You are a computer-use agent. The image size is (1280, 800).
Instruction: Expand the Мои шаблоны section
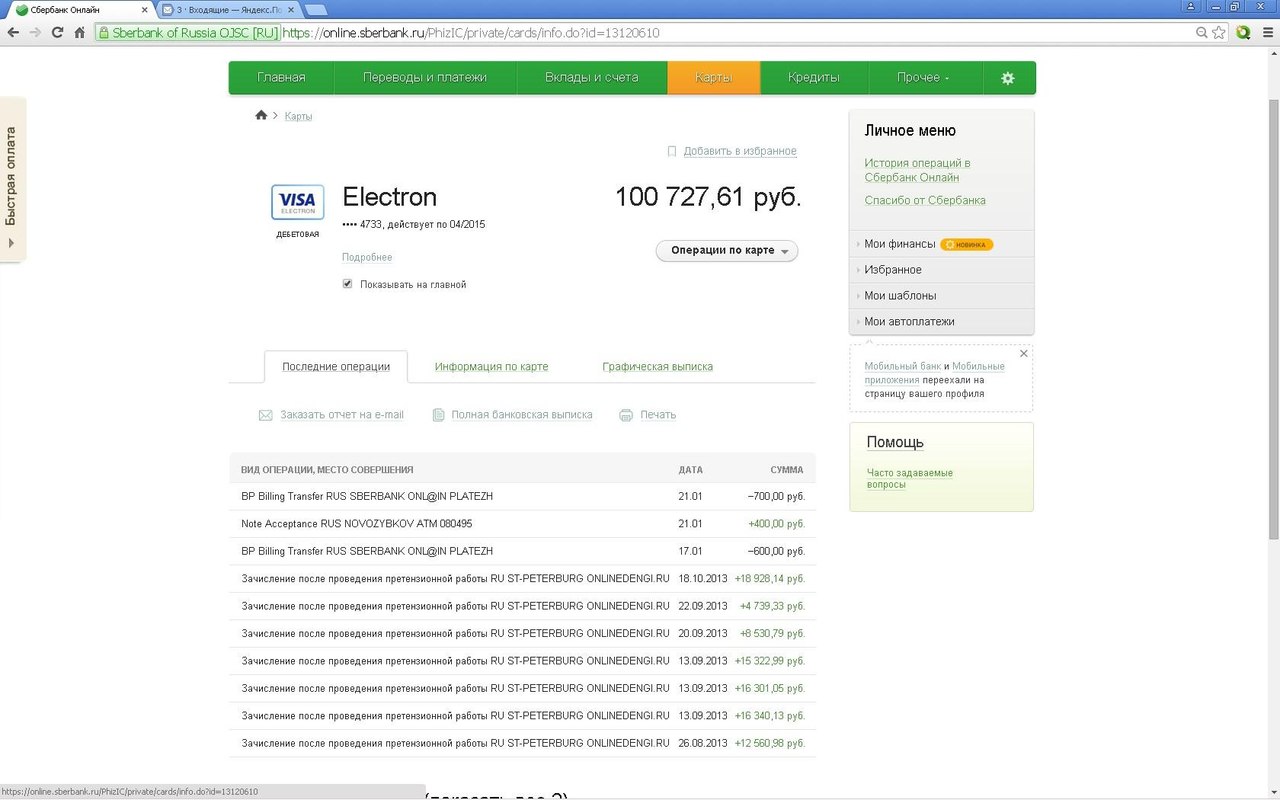coord(900,296)
